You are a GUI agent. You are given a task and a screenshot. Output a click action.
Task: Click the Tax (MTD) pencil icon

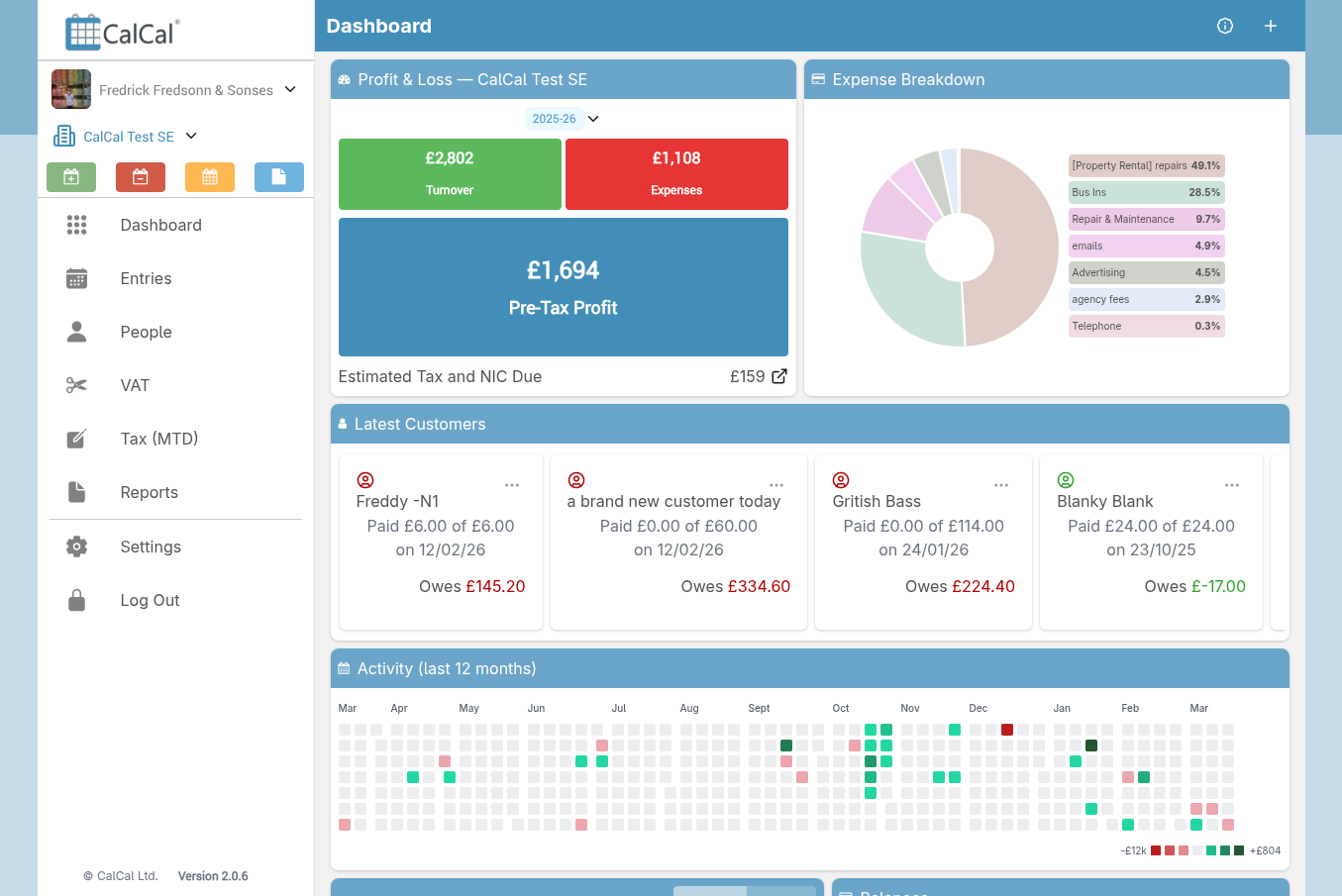pos(76,439)
